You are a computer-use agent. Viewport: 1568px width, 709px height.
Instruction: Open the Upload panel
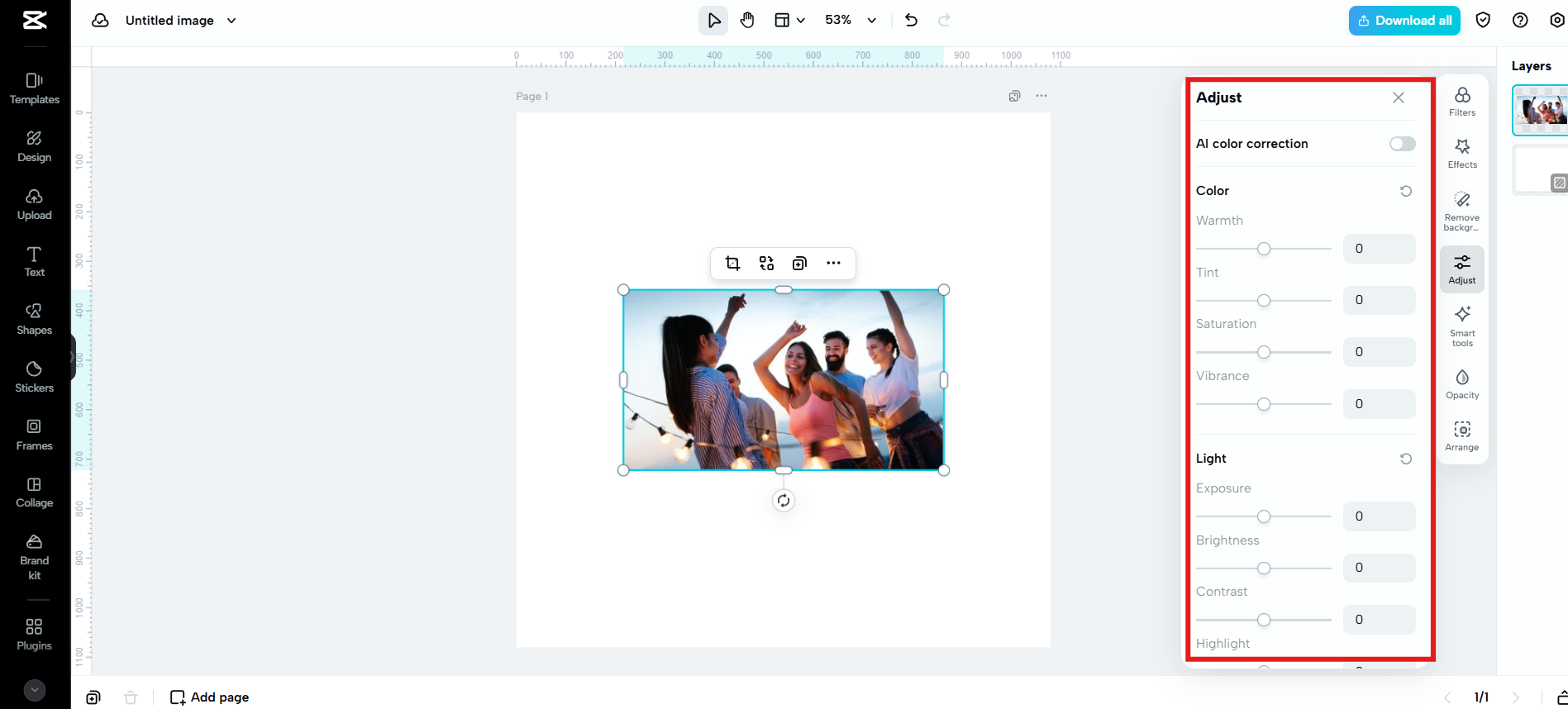point(35,205)
